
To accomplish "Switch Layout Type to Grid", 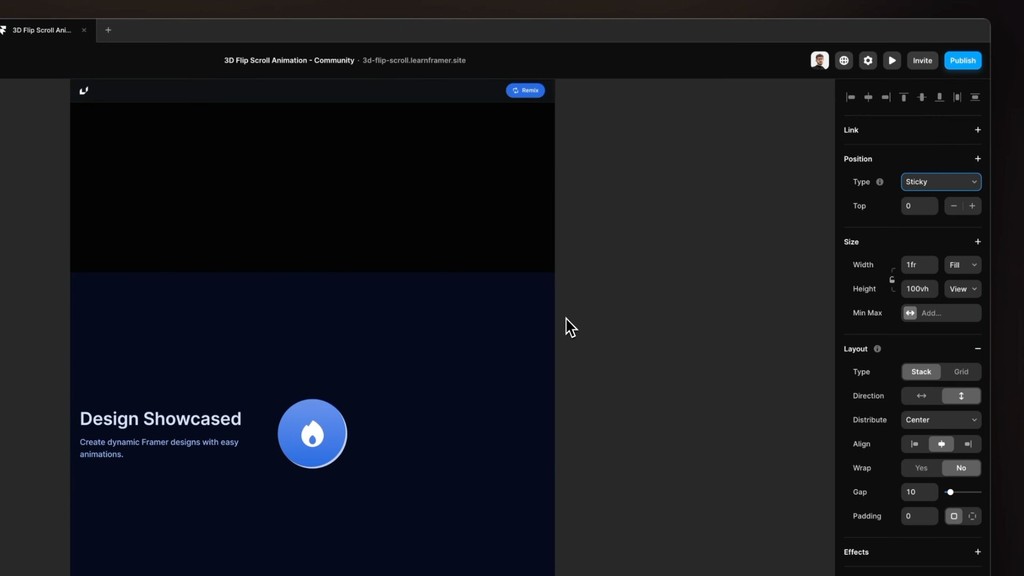I will (x=961, y=371).
